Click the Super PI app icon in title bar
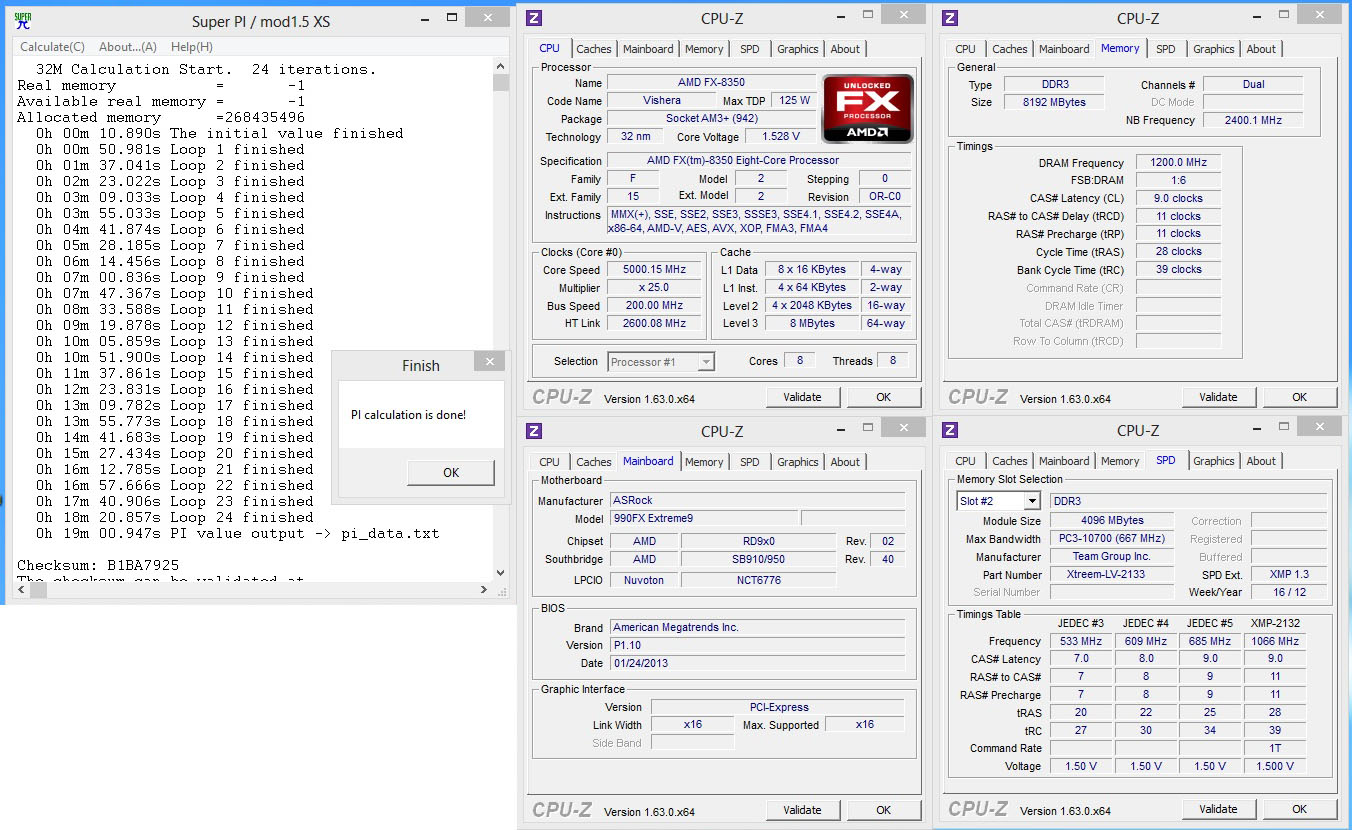1352x830 pixels. [22, 20]
